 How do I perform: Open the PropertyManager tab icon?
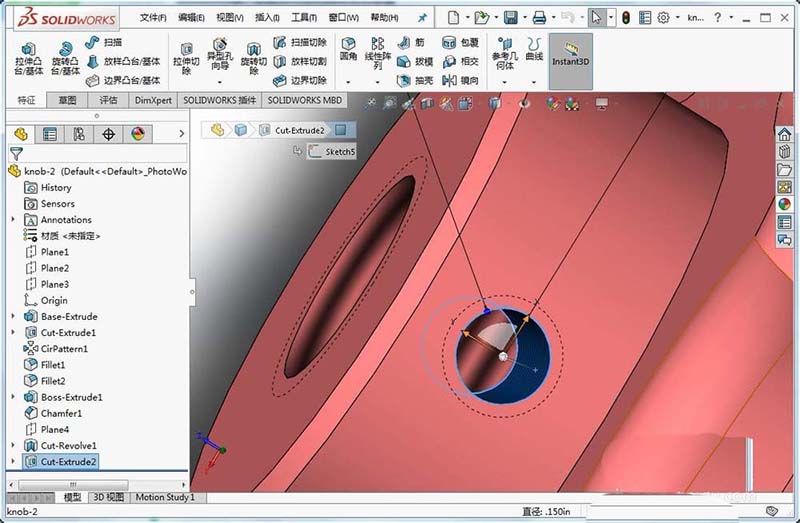[x=49, y=134]
